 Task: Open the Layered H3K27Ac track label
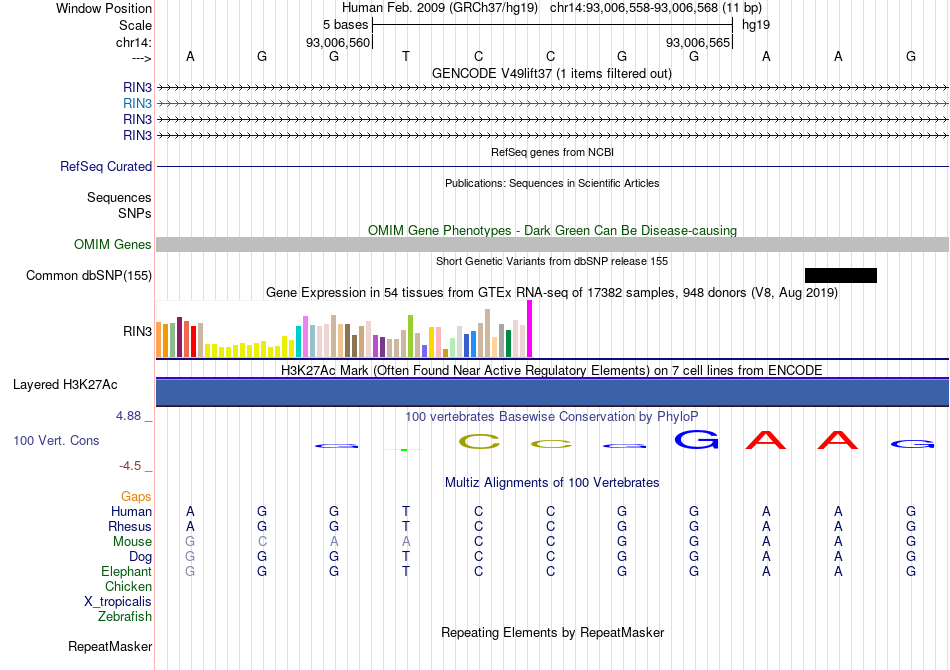pyautogui.click(x=65, y=385)
